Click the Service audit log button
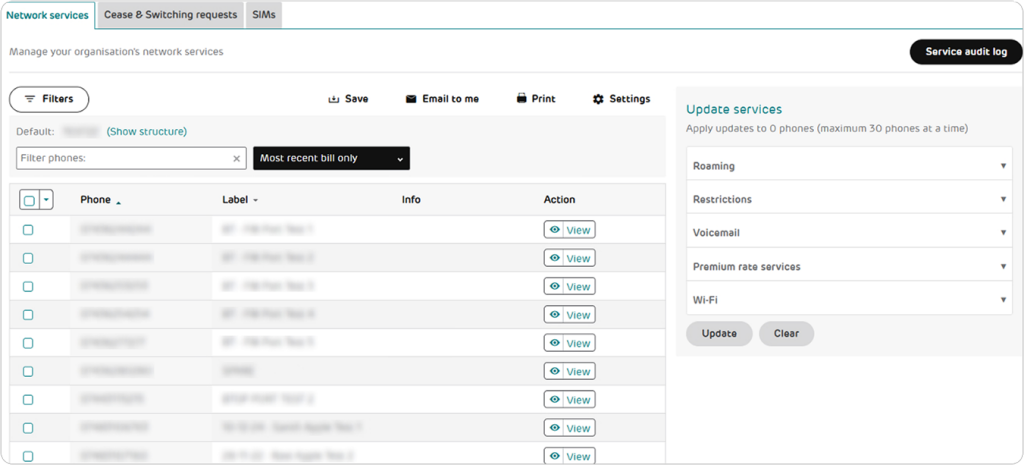The image size is (1024, 465). pos(965,52)
